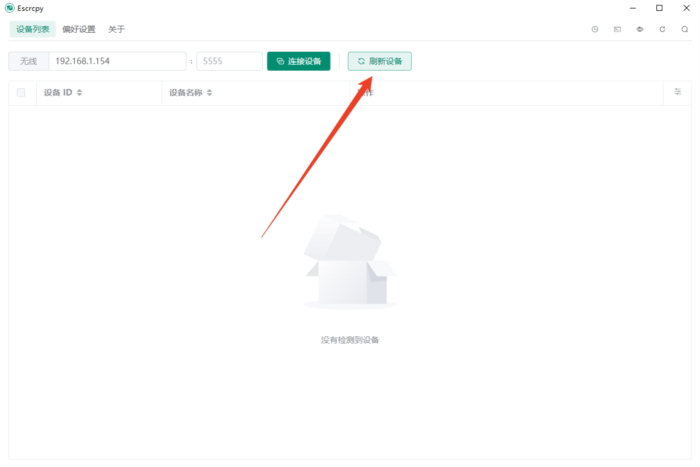700x467 pixels.
Task: Click the Escrcpy app logo icon
Action: coord(9,8)
